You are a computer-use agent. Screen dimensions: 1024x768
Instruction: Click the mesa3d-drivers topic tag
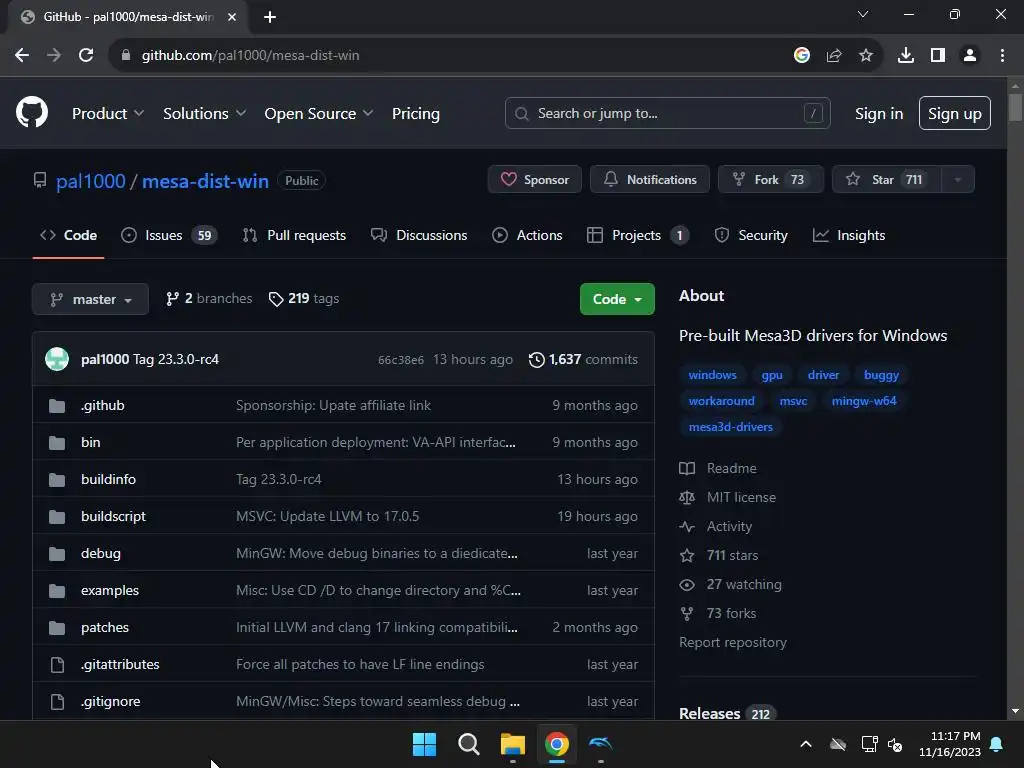(x=730, y=427)
